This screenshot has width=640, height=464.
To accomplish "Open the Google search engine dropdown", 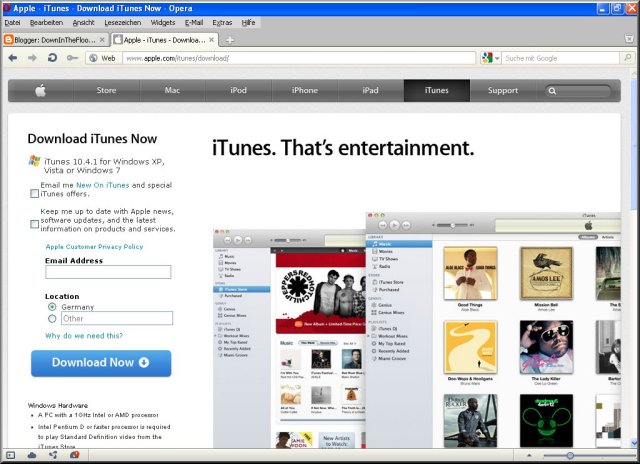I will [490, 58].
